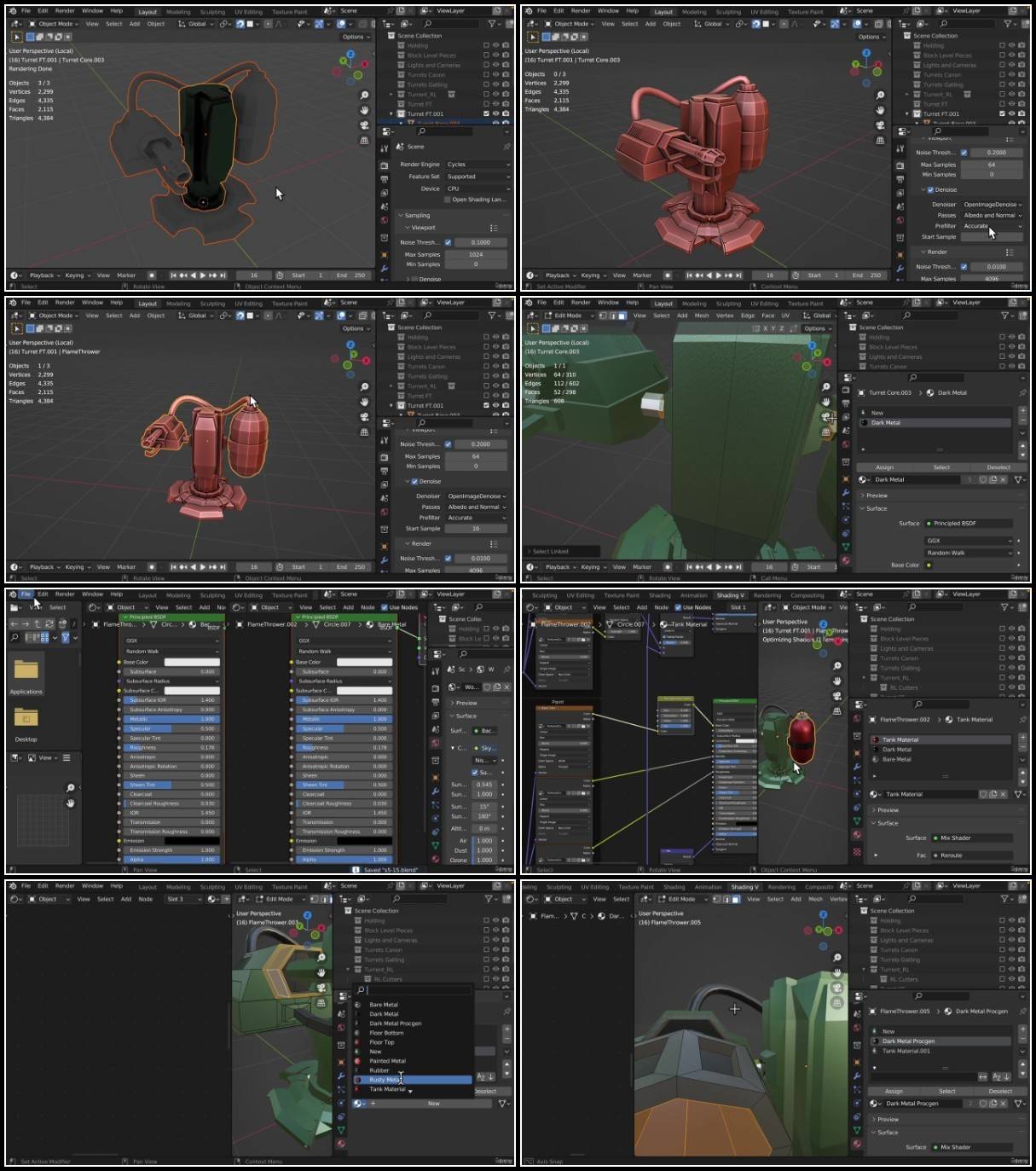This screenshot has width=1036, height=1171.
Task: Uncheck Noise Threshold checkbox beside 0.1000
Action: [x=448, y=242]
